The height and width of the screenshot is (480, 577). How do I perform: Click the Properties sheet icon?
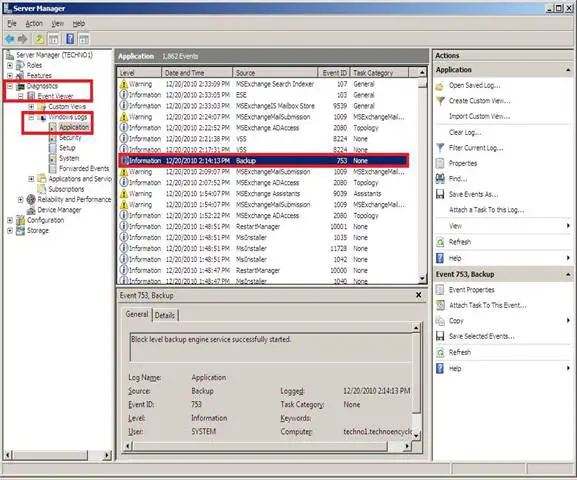[x=440, y=163]
